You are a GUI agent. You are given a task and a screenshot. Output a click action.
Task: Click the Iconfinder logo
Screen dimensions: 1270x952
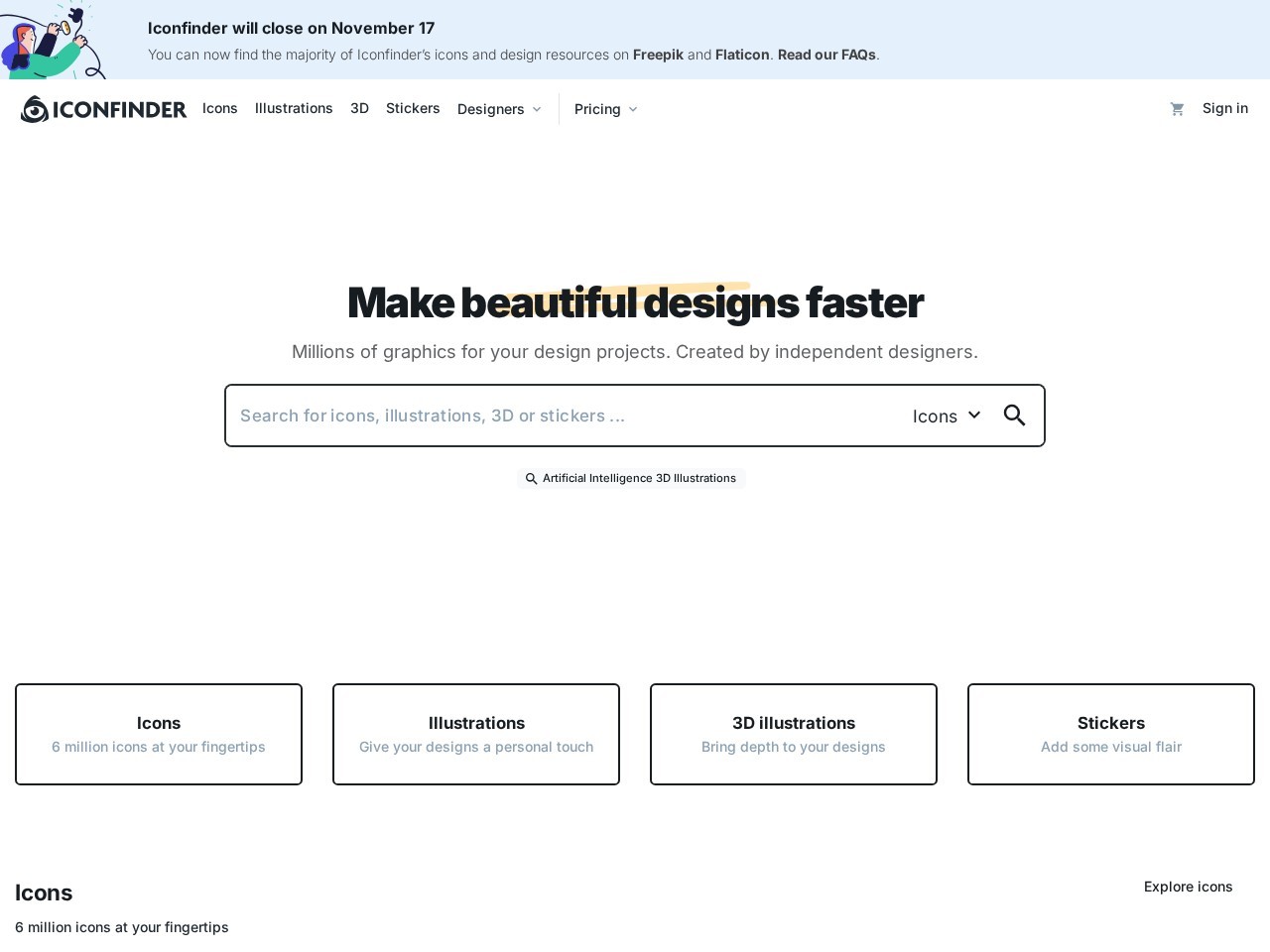(x=103, y=109)
